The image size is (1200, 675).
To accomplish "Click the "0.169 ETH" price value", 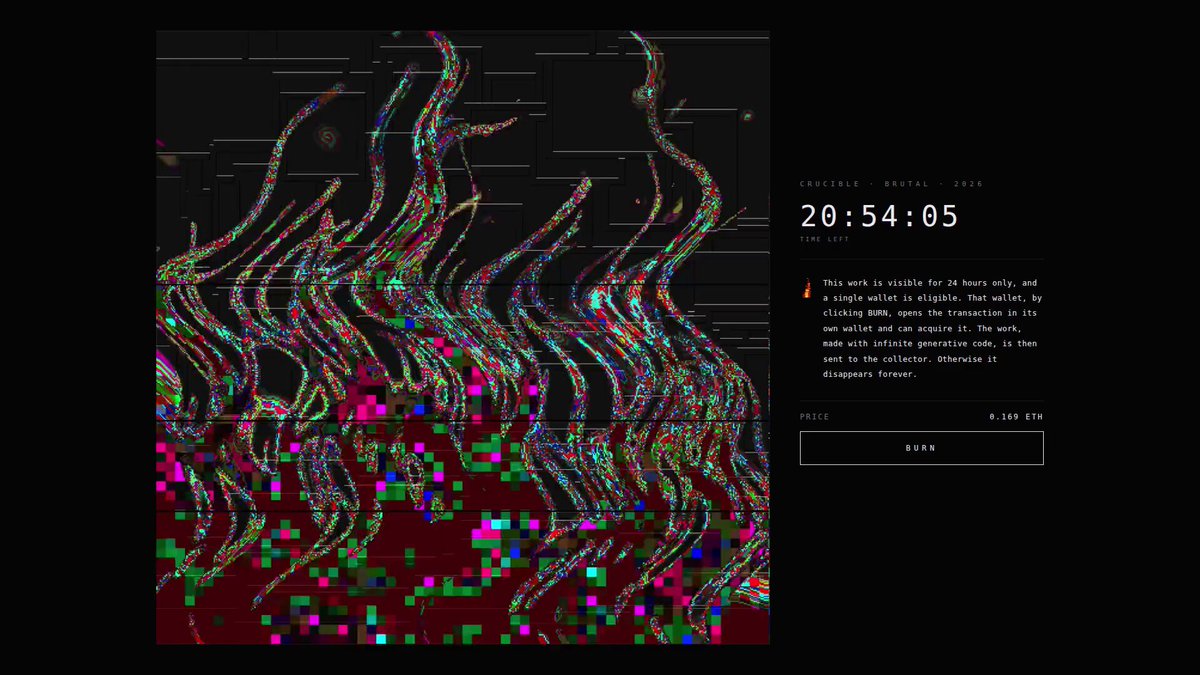I will tap(1016, 416).
